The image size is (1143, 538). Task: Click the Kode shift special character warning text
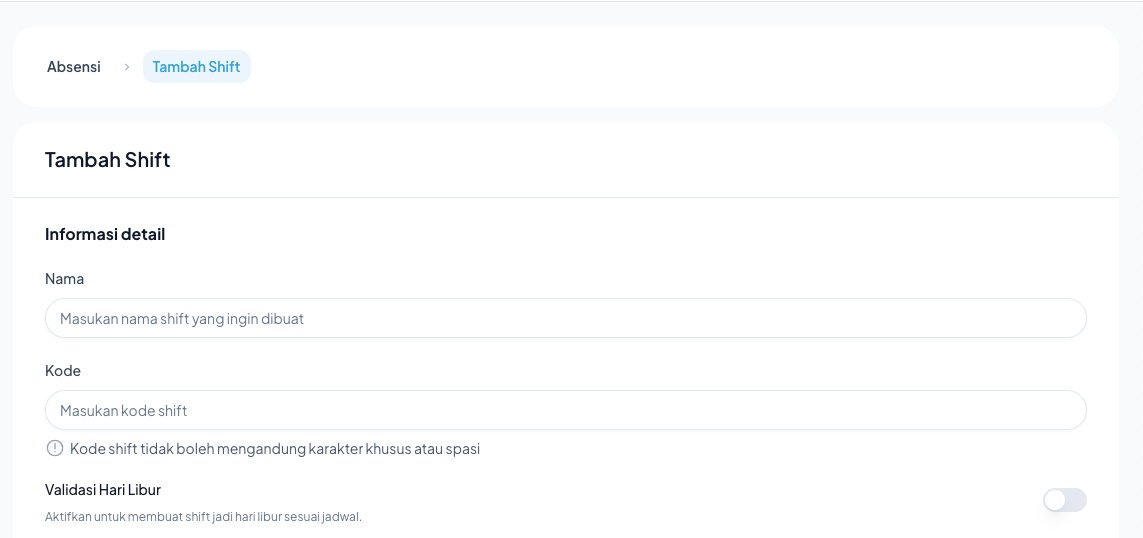coord(275,449)
